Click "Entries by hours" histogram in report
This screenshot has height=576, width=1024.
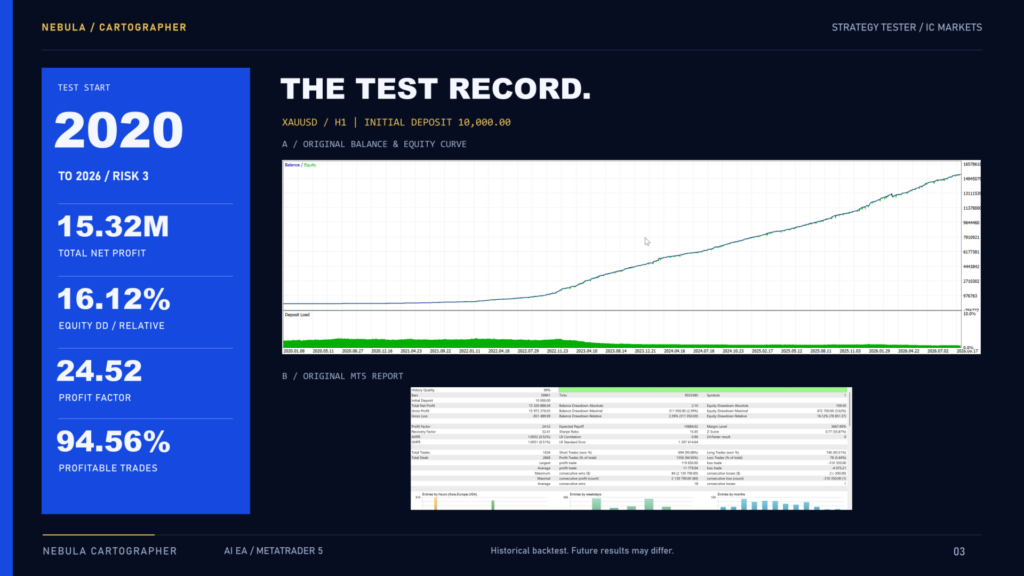coord(482,501)
